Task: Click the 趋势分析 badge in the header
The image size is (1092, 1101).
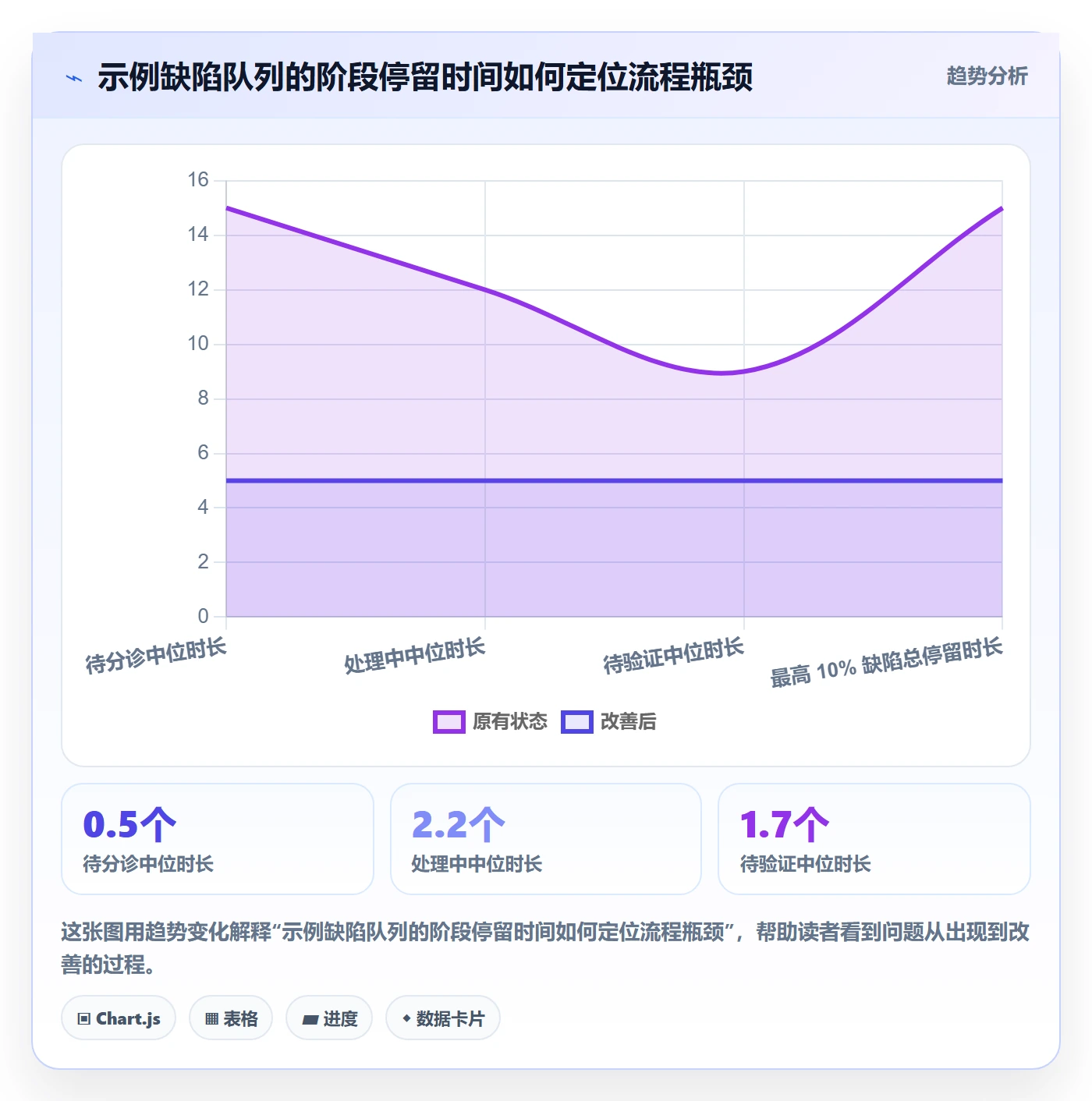Action: pyautogui.click(x=987, y=76)
